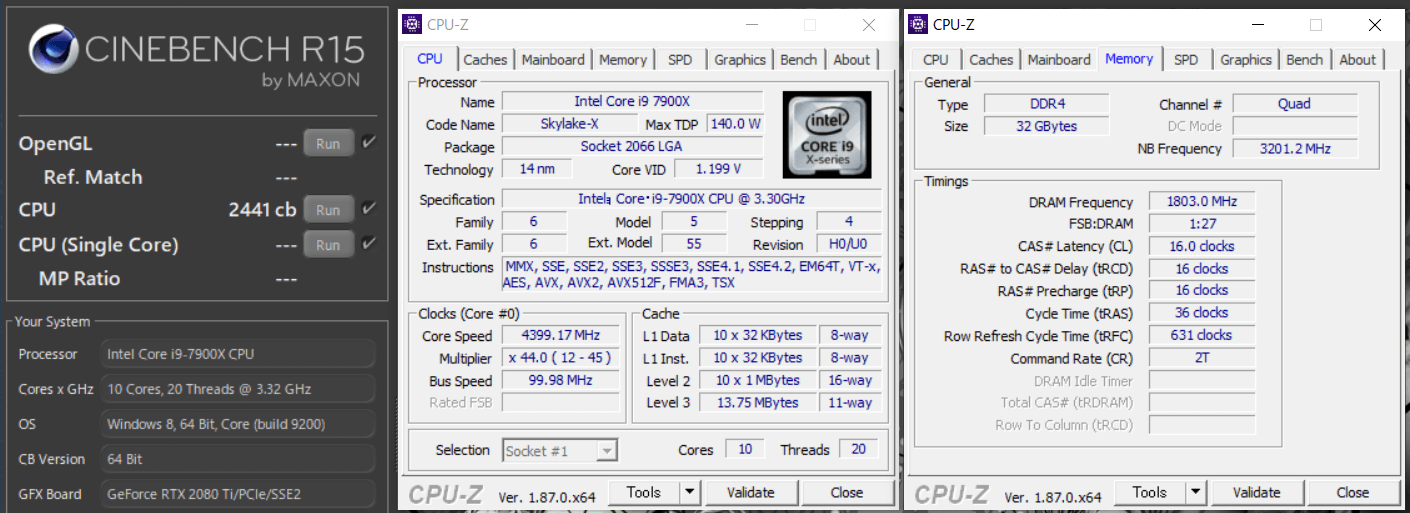Click the Core Speed value 4399.17 MHz
The image size is (1410, 513).
560,335
